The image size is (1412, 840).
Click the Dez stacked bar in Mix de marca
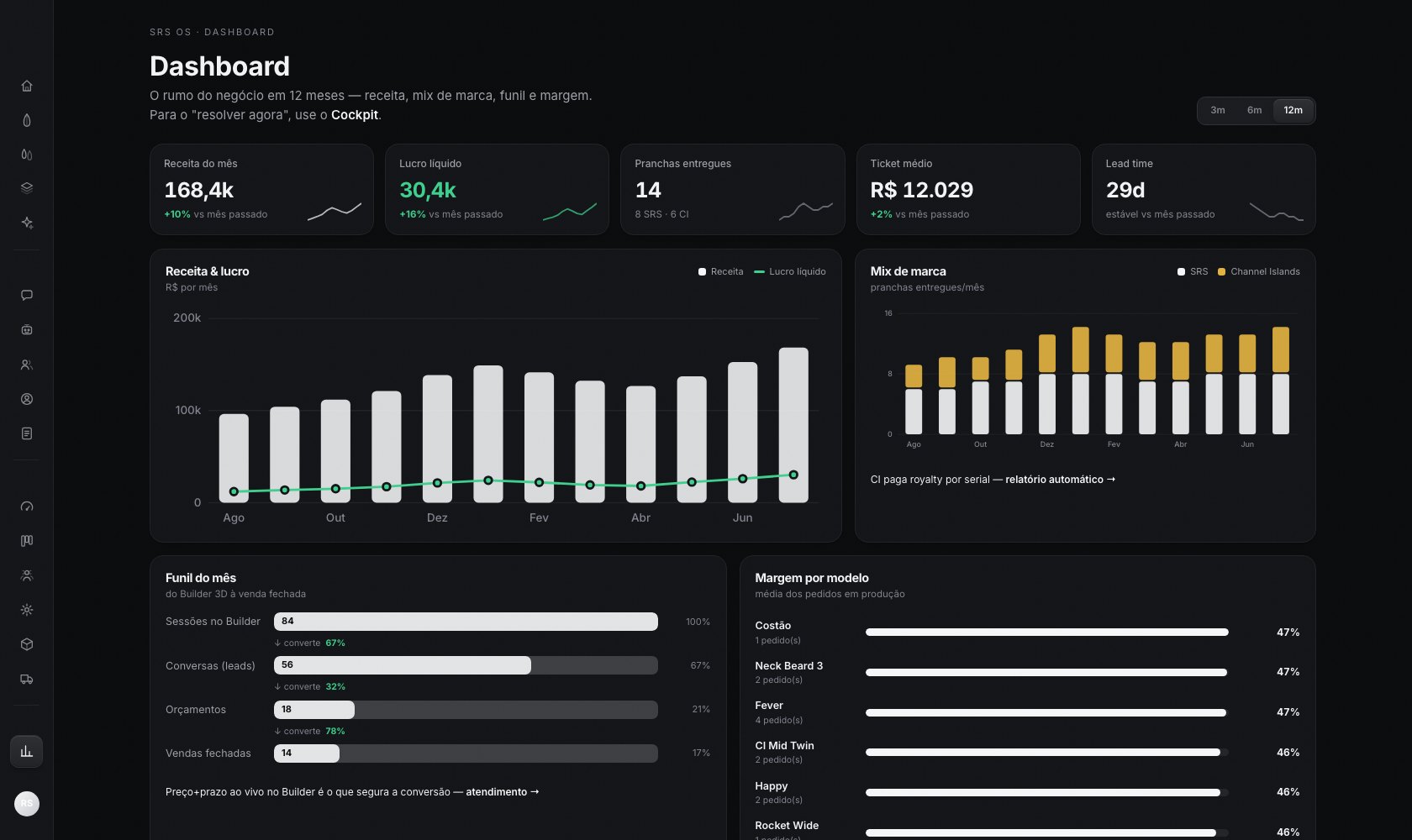(1047, 384)
